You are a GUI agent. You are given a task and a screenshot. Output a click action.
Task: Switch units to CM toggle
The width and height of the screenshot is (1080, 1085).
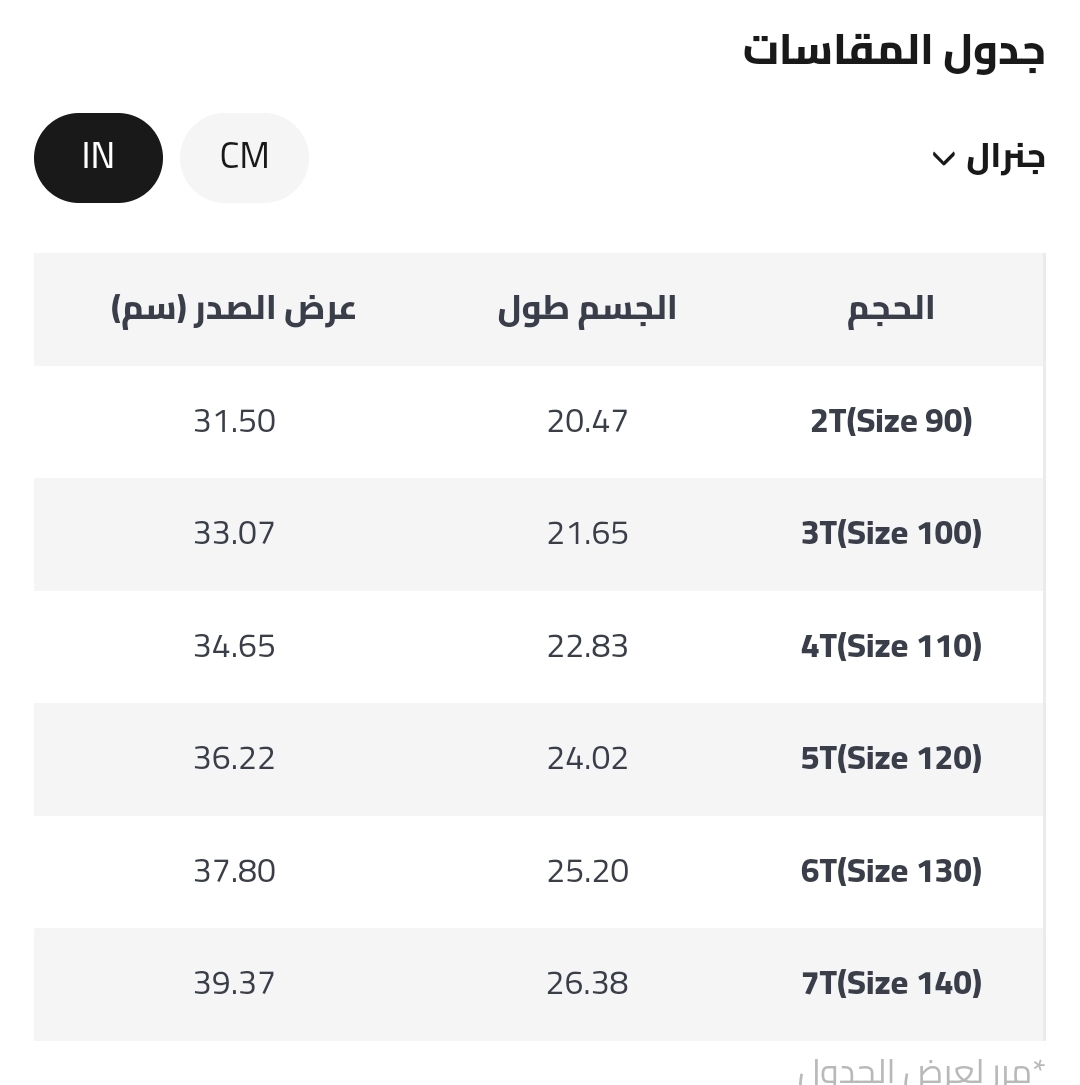(244, 158)
